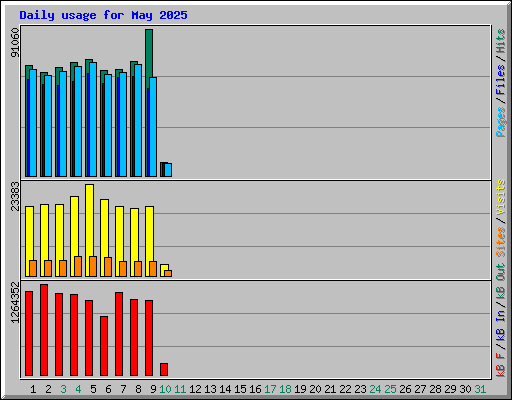Click green weekend day number 10
Image resolution: width=512 pixels, height=400 pixels.
pos(165,389)
